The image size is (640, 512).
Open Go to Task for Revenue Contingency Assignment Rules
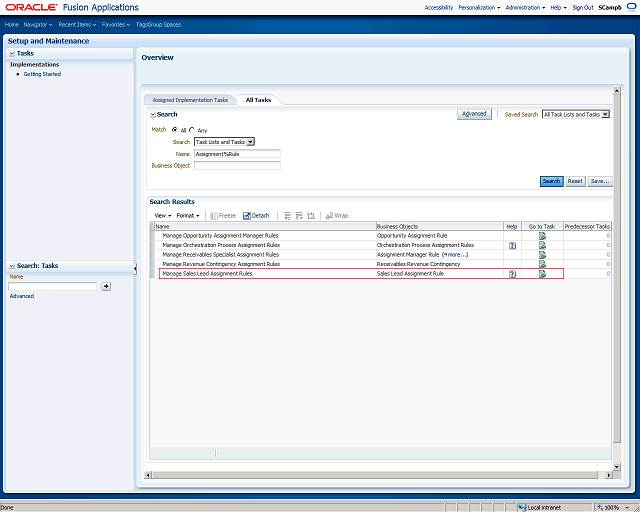pos(542,264)
